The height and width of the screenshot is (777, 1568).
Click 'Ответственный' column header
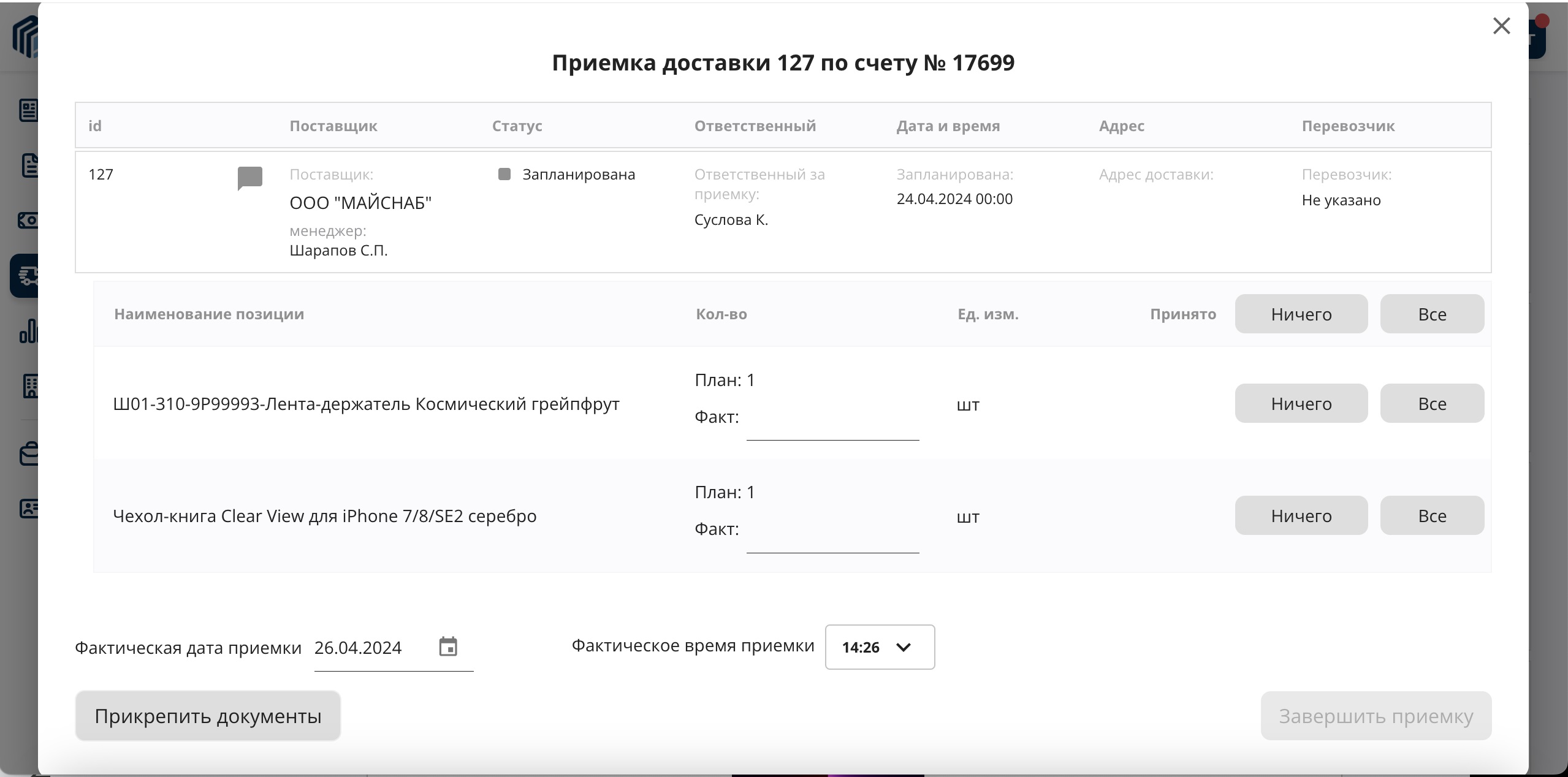(755, 126)
